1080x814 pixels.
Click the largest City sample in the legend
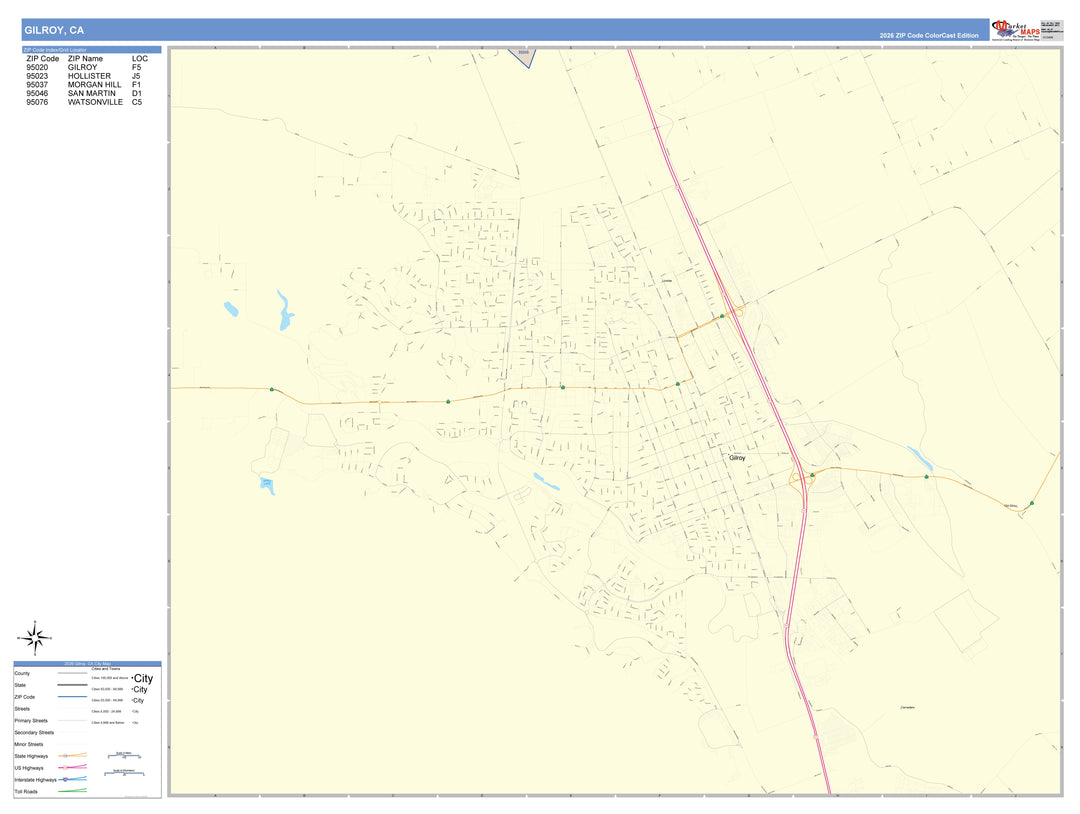(143, 678)
